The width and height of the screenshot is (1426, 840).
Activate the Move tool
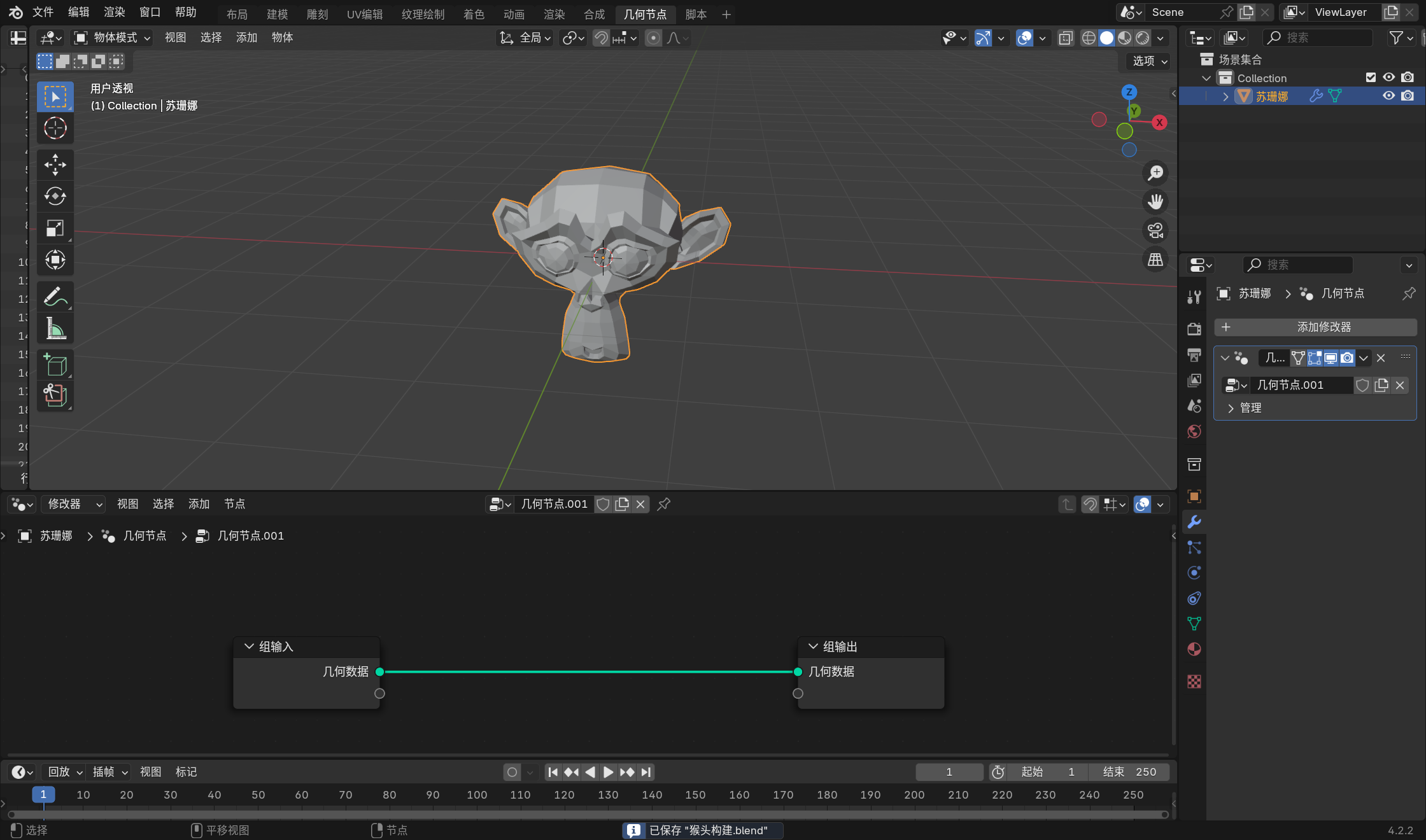55,165
